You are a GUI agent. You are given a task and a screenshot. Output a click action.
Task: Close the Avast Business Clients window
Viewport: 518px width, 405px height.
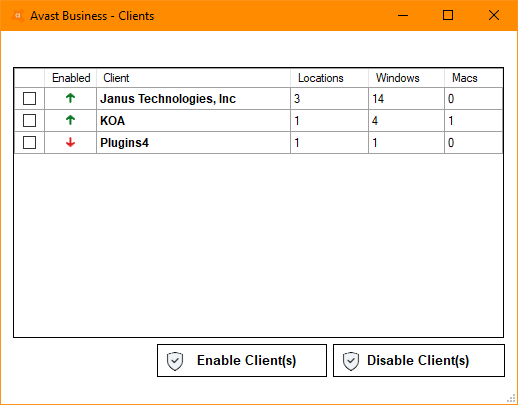(x=494, y=15)
